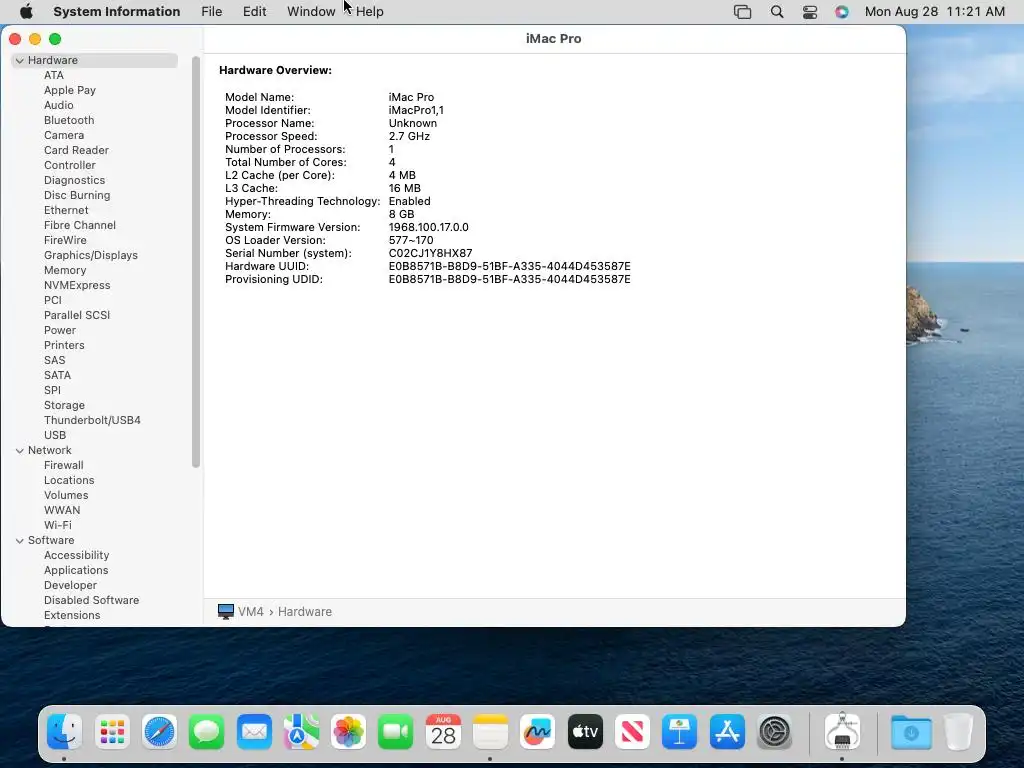Collapse the Network section

coord(20,451)
